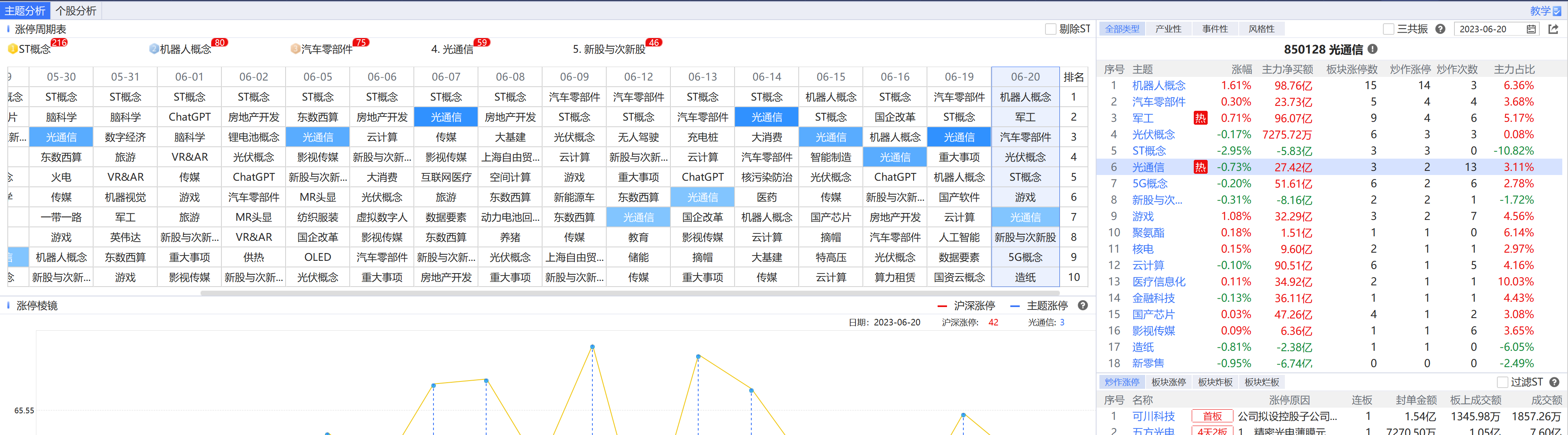Sort by 涨幅 column header
1568x435 pixels.
point(1242,69)
